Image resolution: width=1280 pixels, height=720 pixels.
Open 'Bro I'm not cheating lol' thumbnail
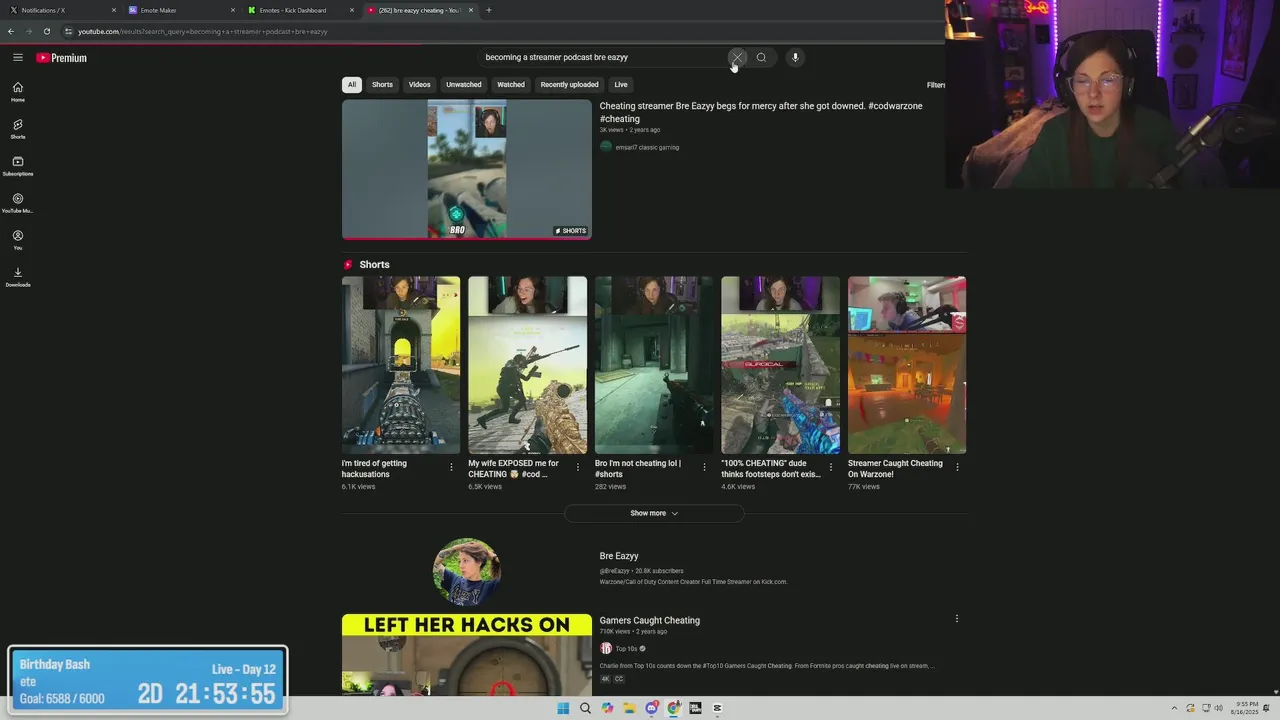tap(654, 365)
